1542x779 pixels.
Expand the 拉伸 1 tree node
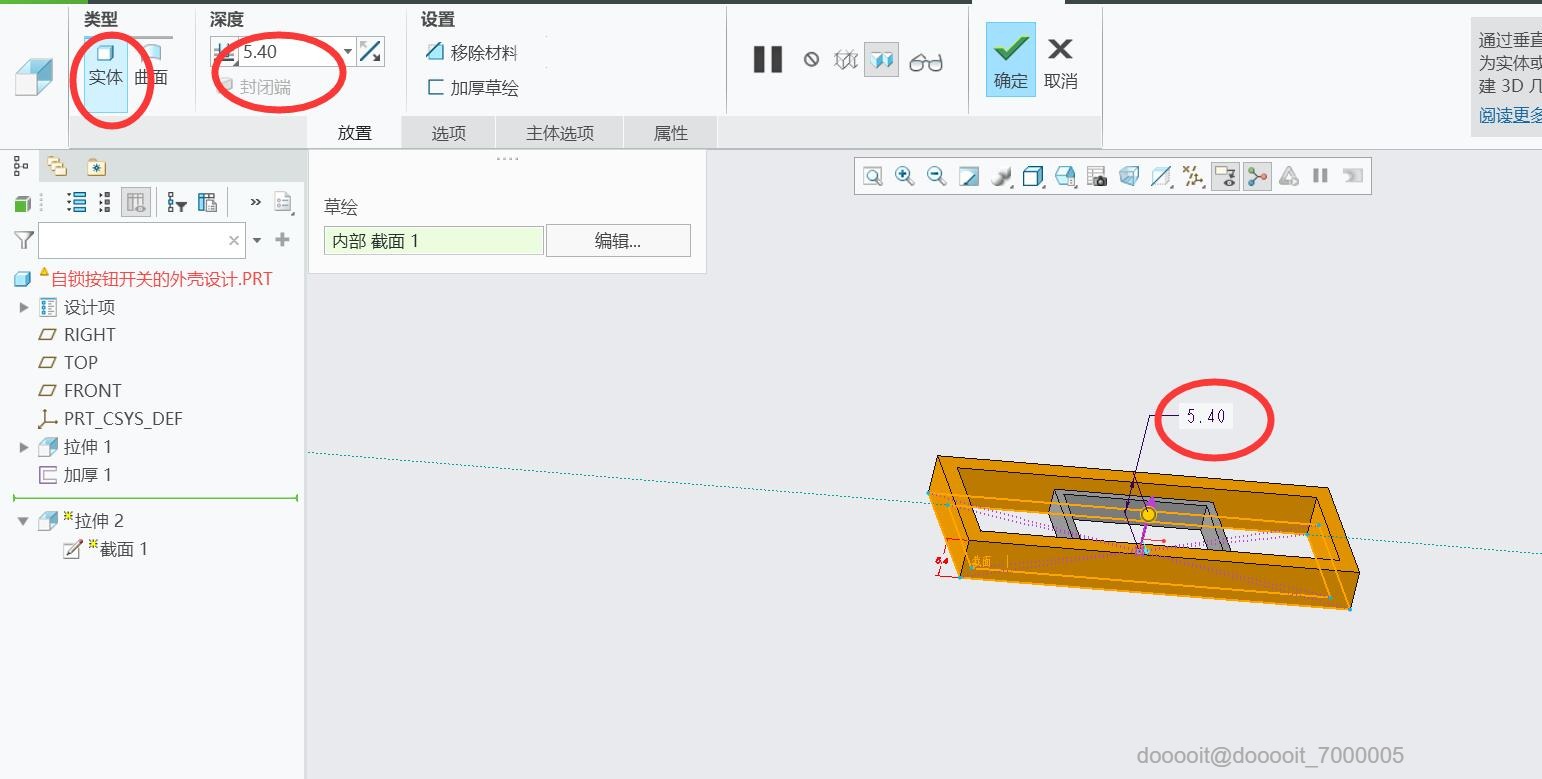point(24,447)
